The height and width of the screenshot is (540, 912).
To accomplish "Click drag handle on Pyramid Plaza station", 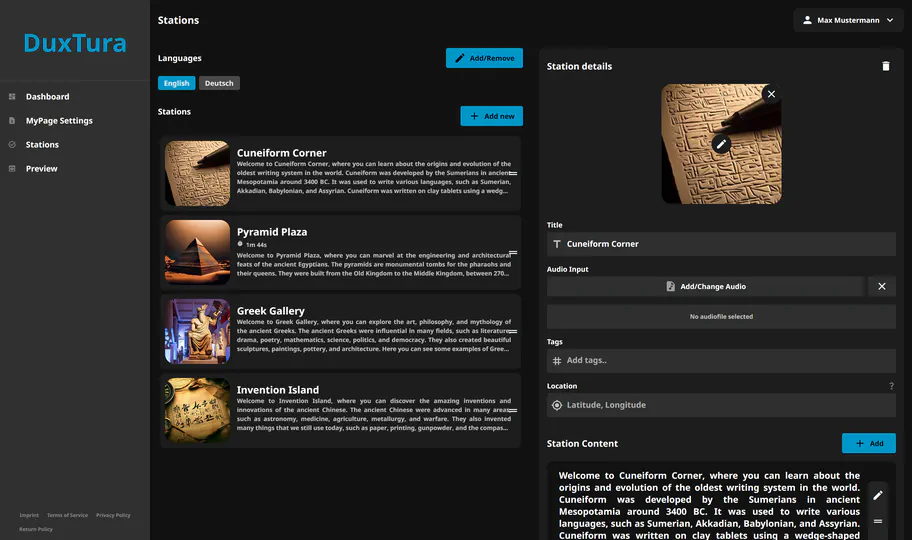I will click(512, 252).
